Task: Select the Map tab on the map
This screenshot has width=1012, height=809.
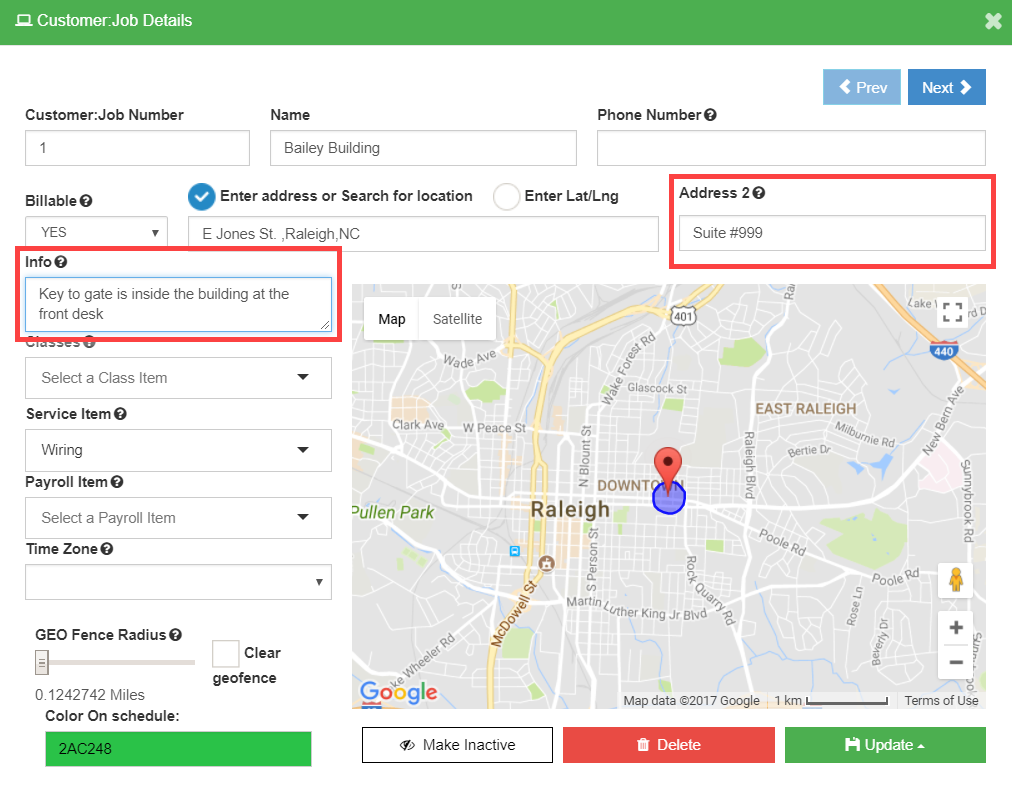Action: pyautogui.click(x=391, y=318)
